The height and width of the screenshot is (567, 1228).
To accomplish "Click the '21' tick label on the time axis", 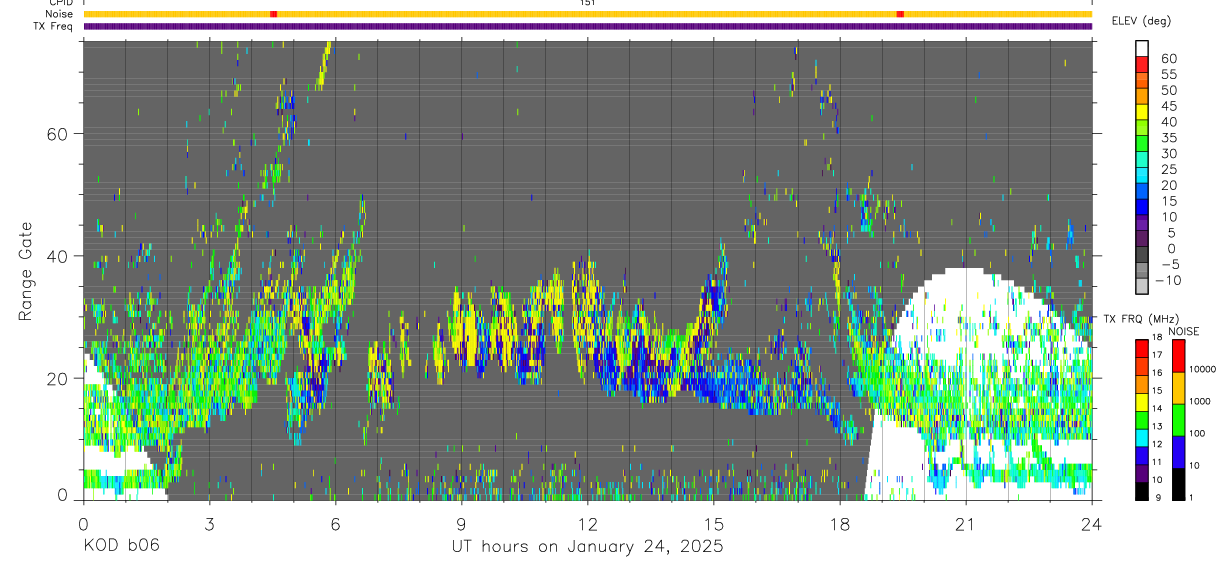I will (965, 523).
